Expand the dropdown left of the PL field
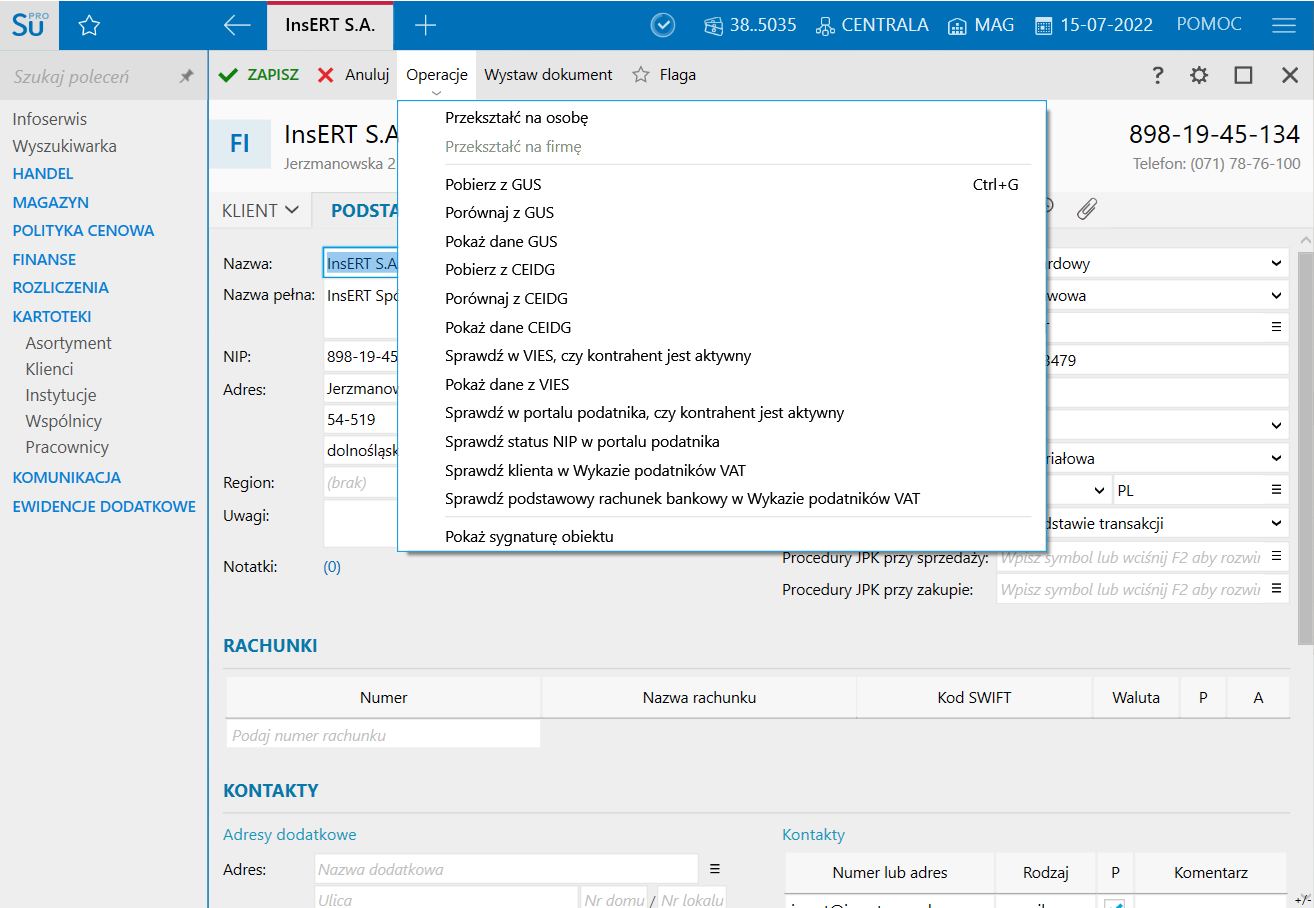Viewport: 1314px width, 908px height. click(x=1099, y=490)
